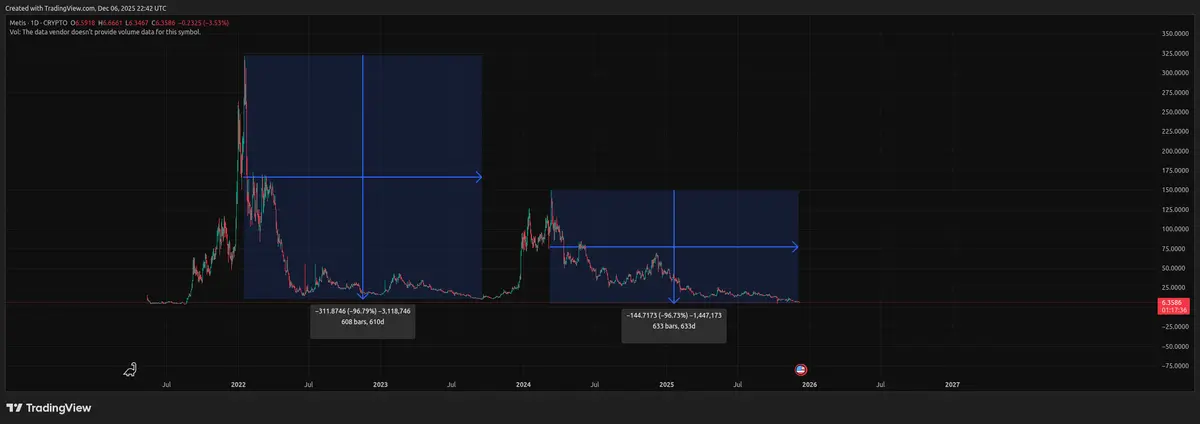Click the -75.0000 price axis label
The width and height of the screenshot is (1200, 424).
tap(1174, 366)
